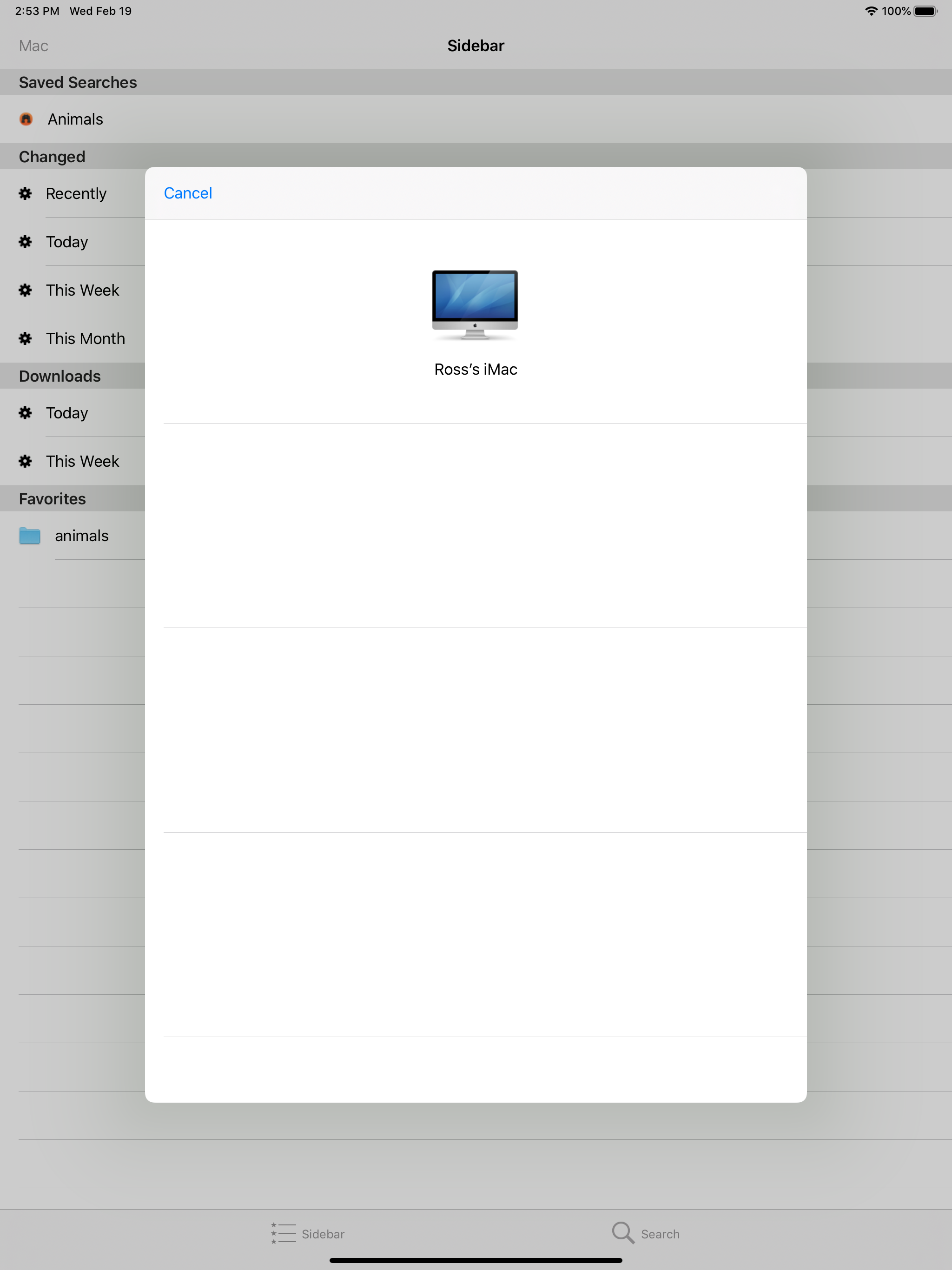Open the This Month changed search
This screenshot has height=1270, width=952.
(86, 338)
